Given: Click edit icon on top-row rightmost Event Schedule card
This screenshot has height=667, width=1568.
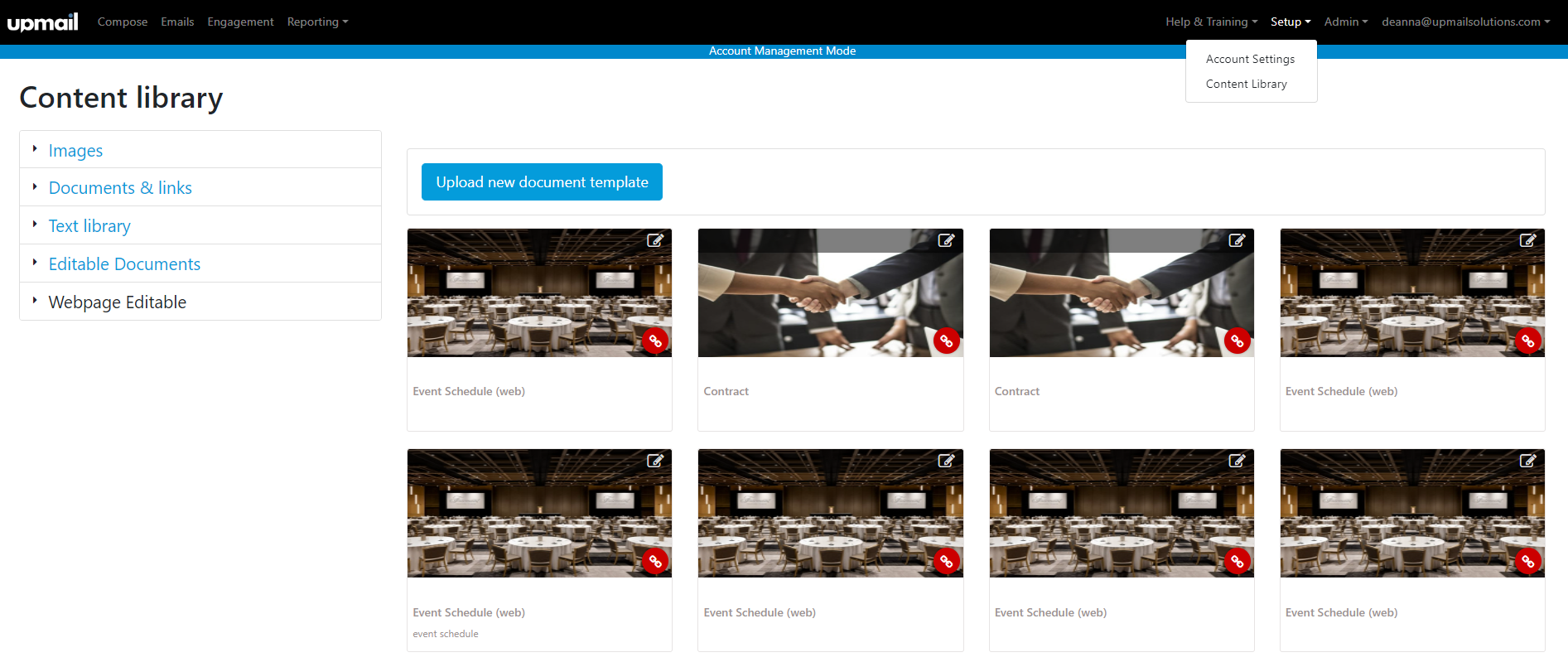Looking at the screenshot, I should click(1528, 240).
